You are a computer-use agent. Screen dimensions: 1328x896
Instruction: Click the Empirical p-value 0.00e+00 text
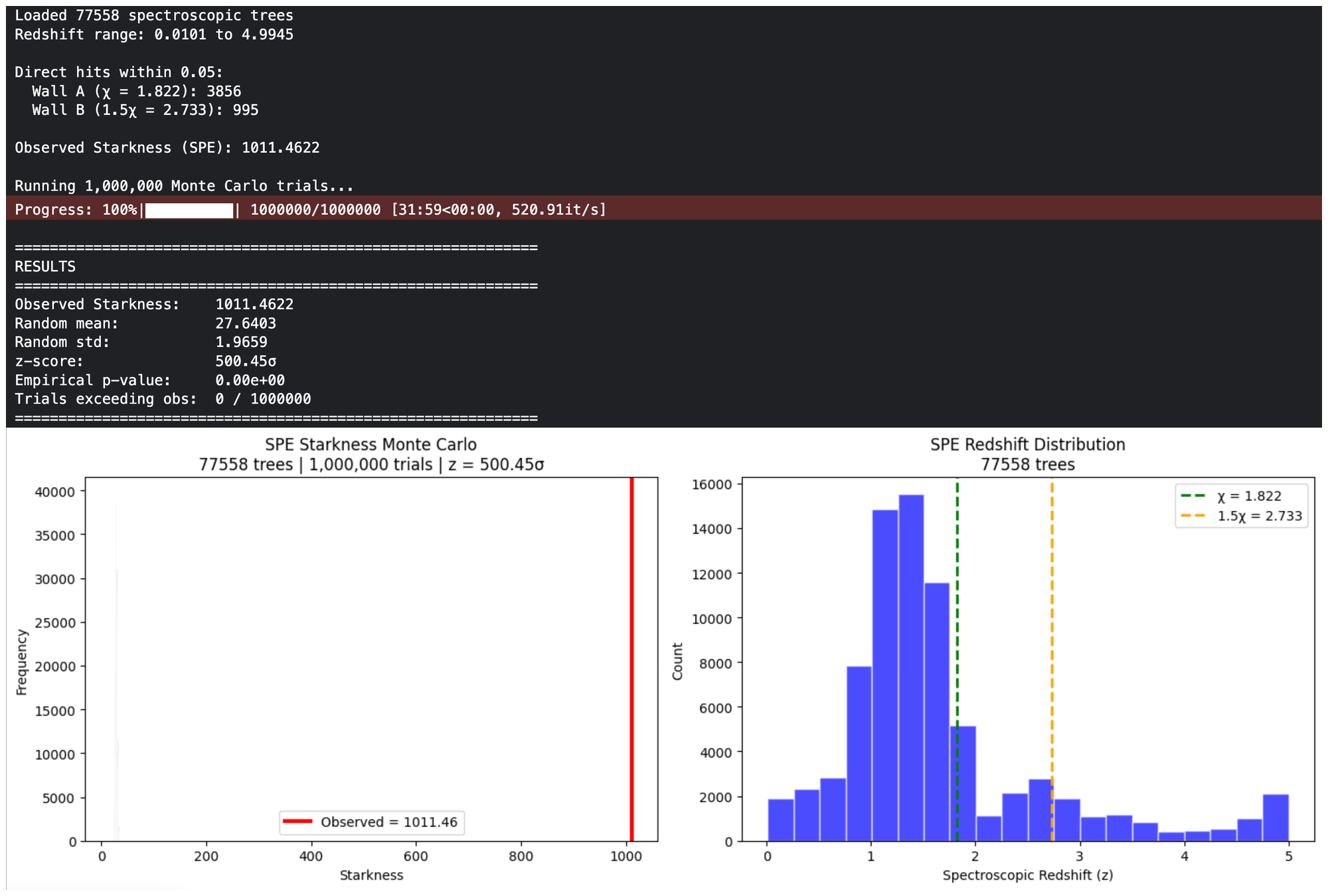click(250, 381)
